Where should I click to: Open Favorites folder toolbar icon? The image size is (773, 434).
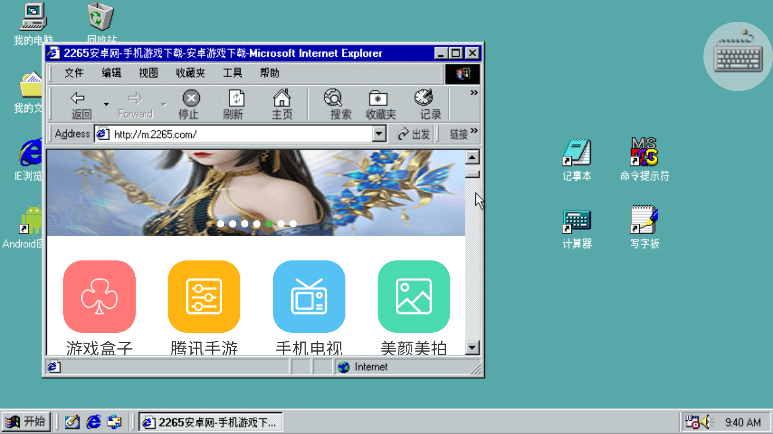tap(379, 99)
